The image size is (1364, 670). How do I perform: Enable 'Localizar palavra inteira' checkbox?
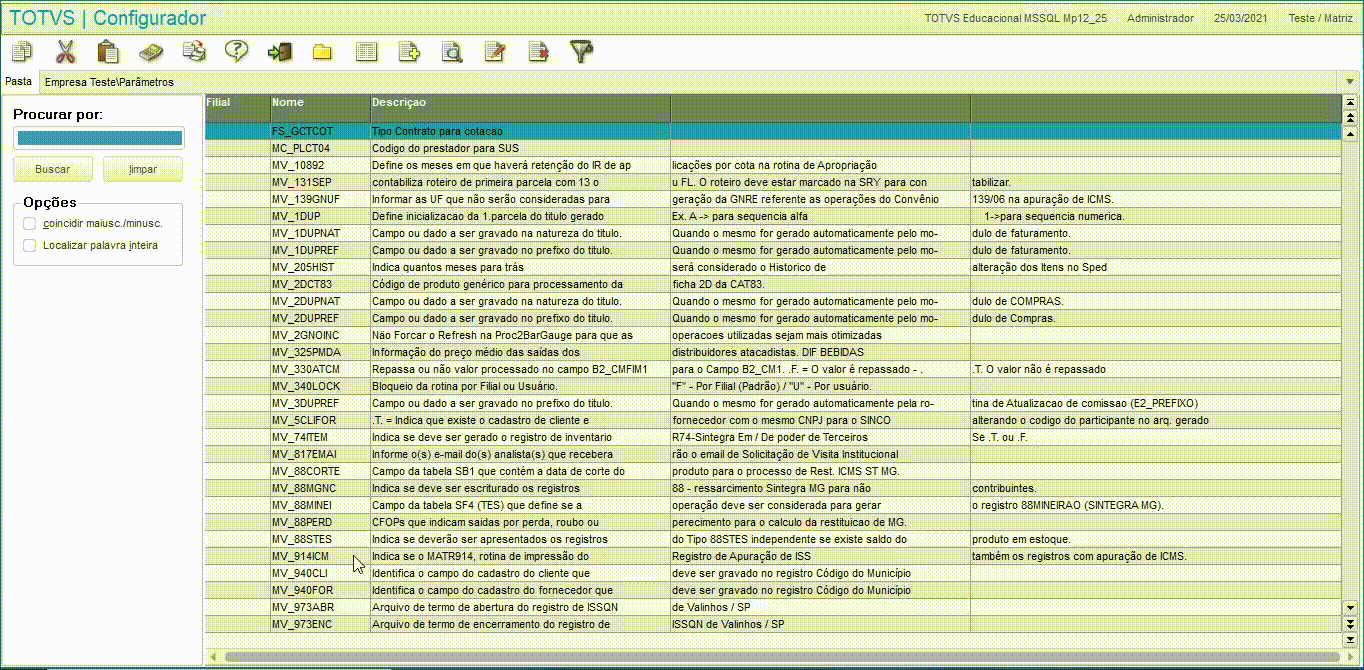(x=30, y=245)
